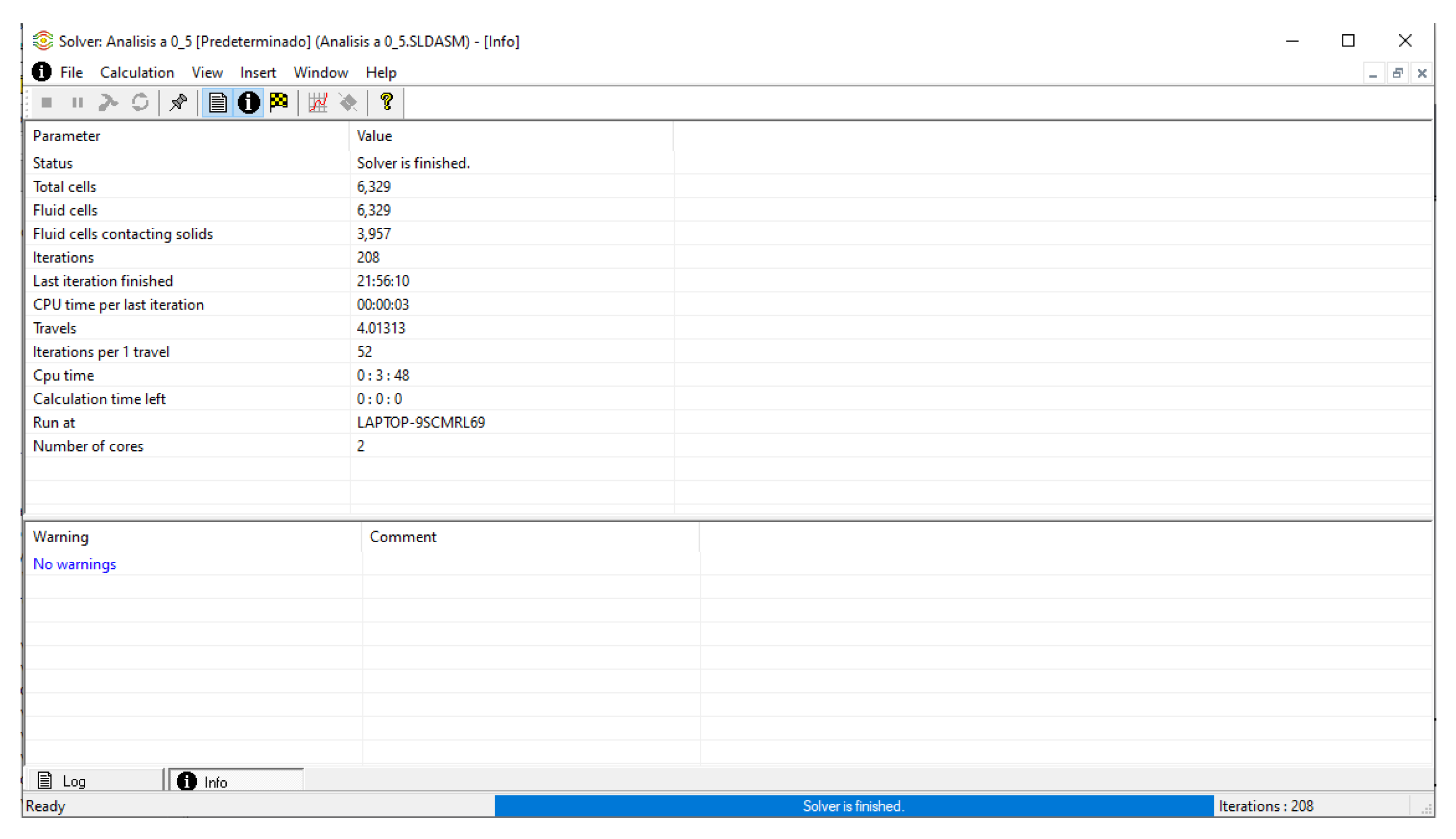Image resolution: width=1456 pixels, height=839 pixels.
Task: Open the goal table checkered flag icon
Action: [280, 102]
